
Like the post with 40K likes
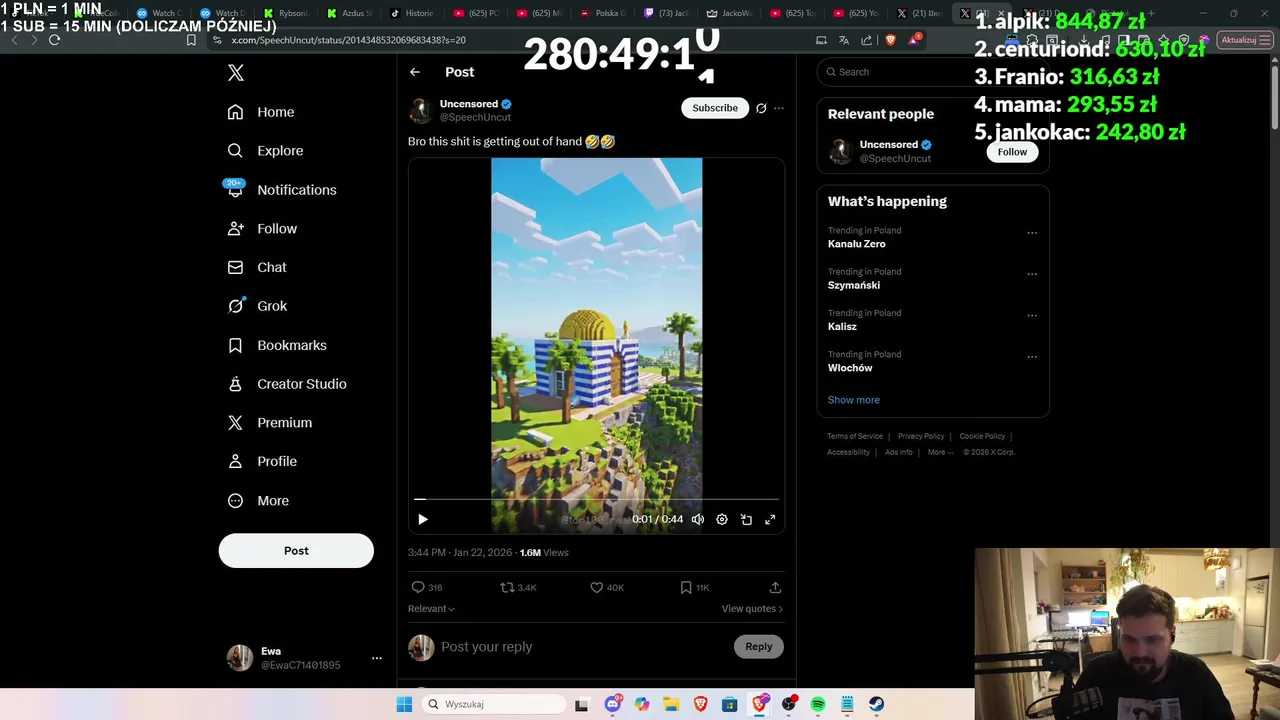point(607,587)
